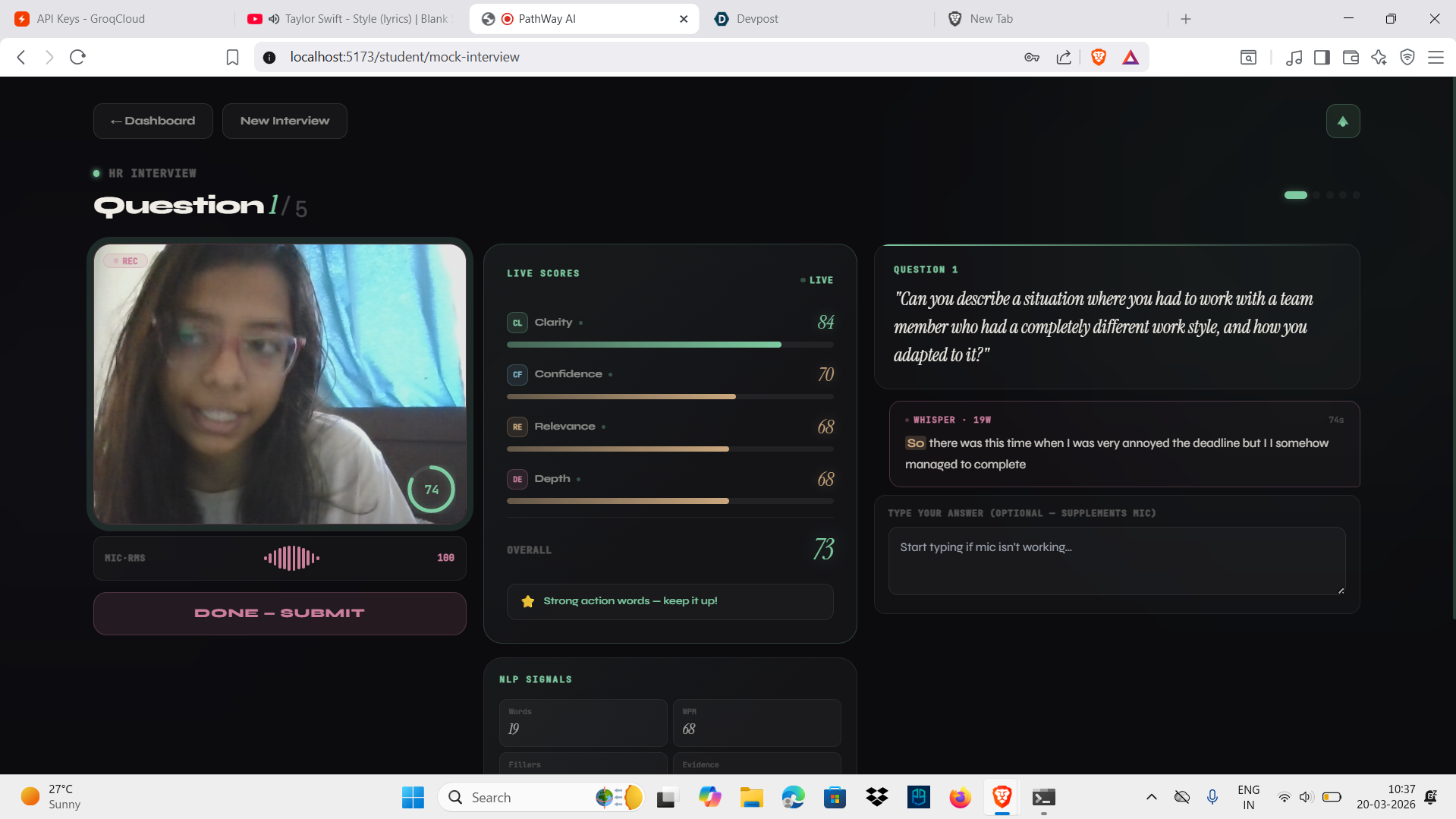
Task: Open a new browser tab with plus
Action: pos(1186,19)
